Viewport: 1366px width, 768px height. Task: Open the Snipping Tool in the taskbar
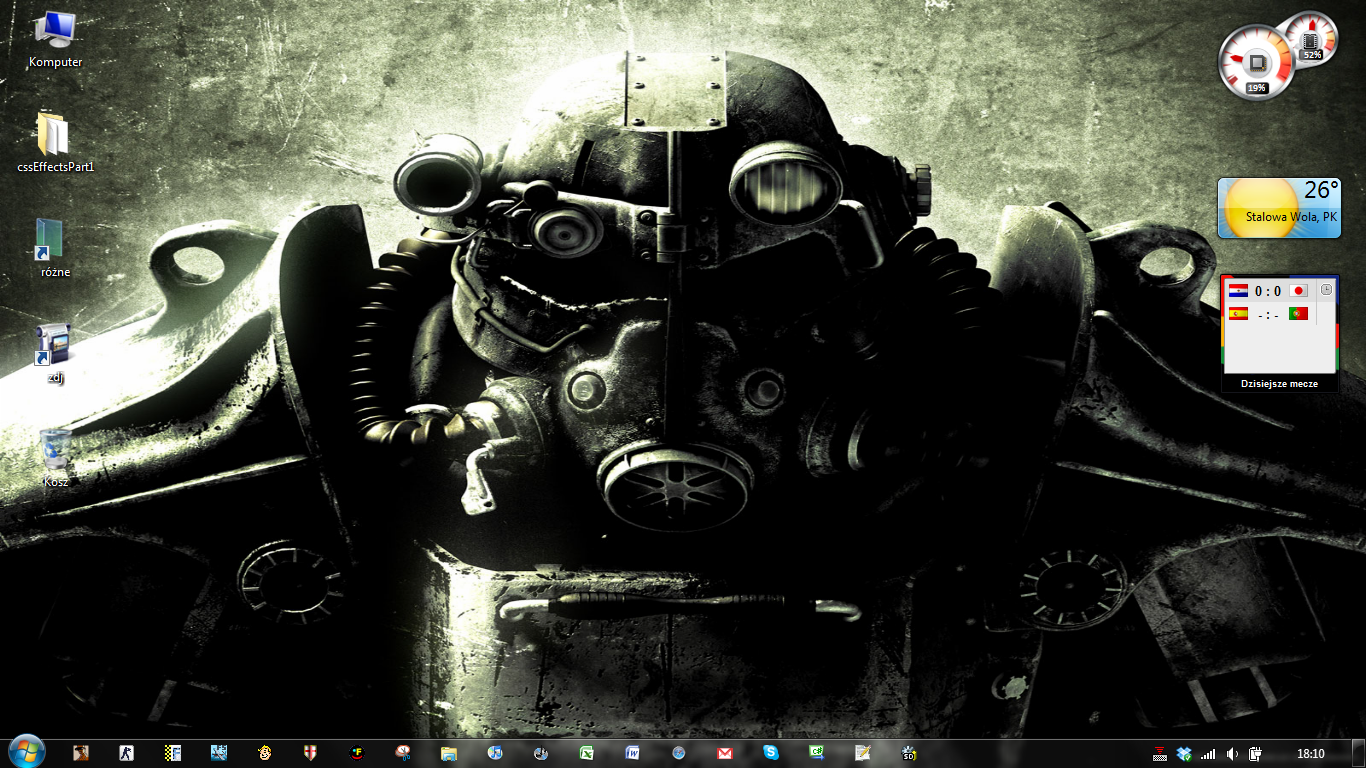tap(402, 753)
